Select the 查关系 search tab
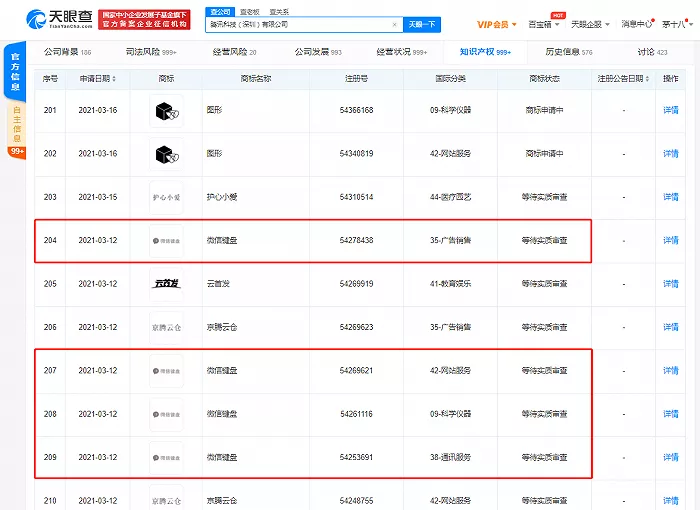This screenshot has height=510, width=700. [x=279, y=12]
